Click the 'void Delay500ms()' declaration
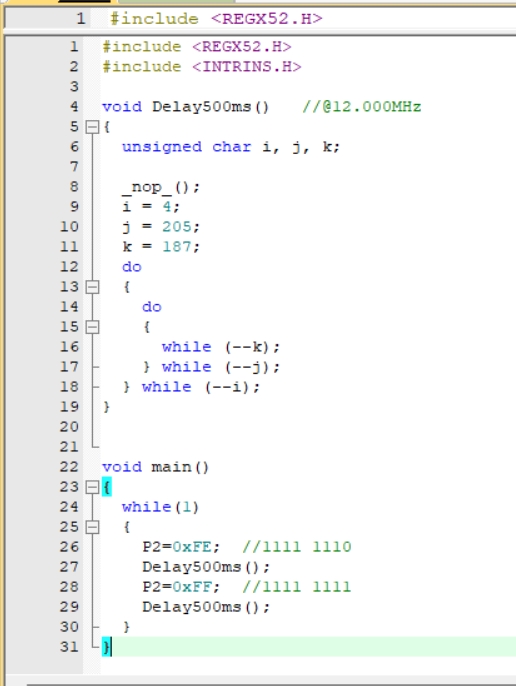The height and width of the screenshot is (686, 516). tap(186, 107)
